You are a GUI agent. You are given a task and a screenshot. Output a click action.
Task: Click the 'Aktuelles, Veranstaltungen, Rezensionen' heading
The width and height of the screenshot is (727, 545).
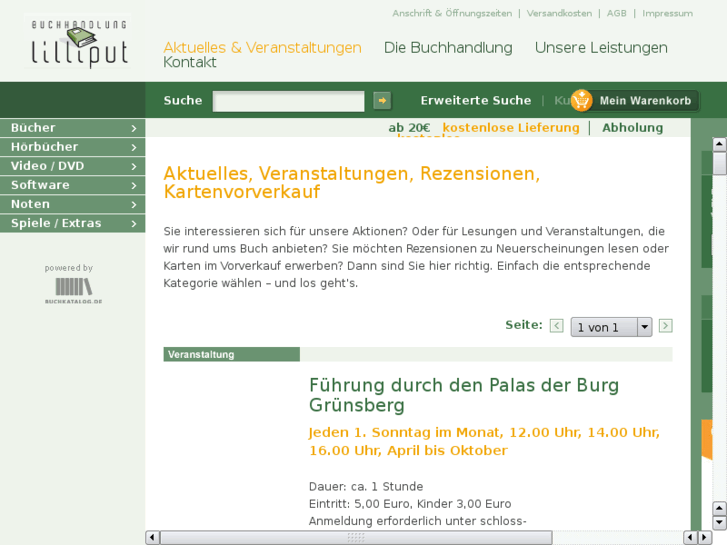tap(351, 182)
